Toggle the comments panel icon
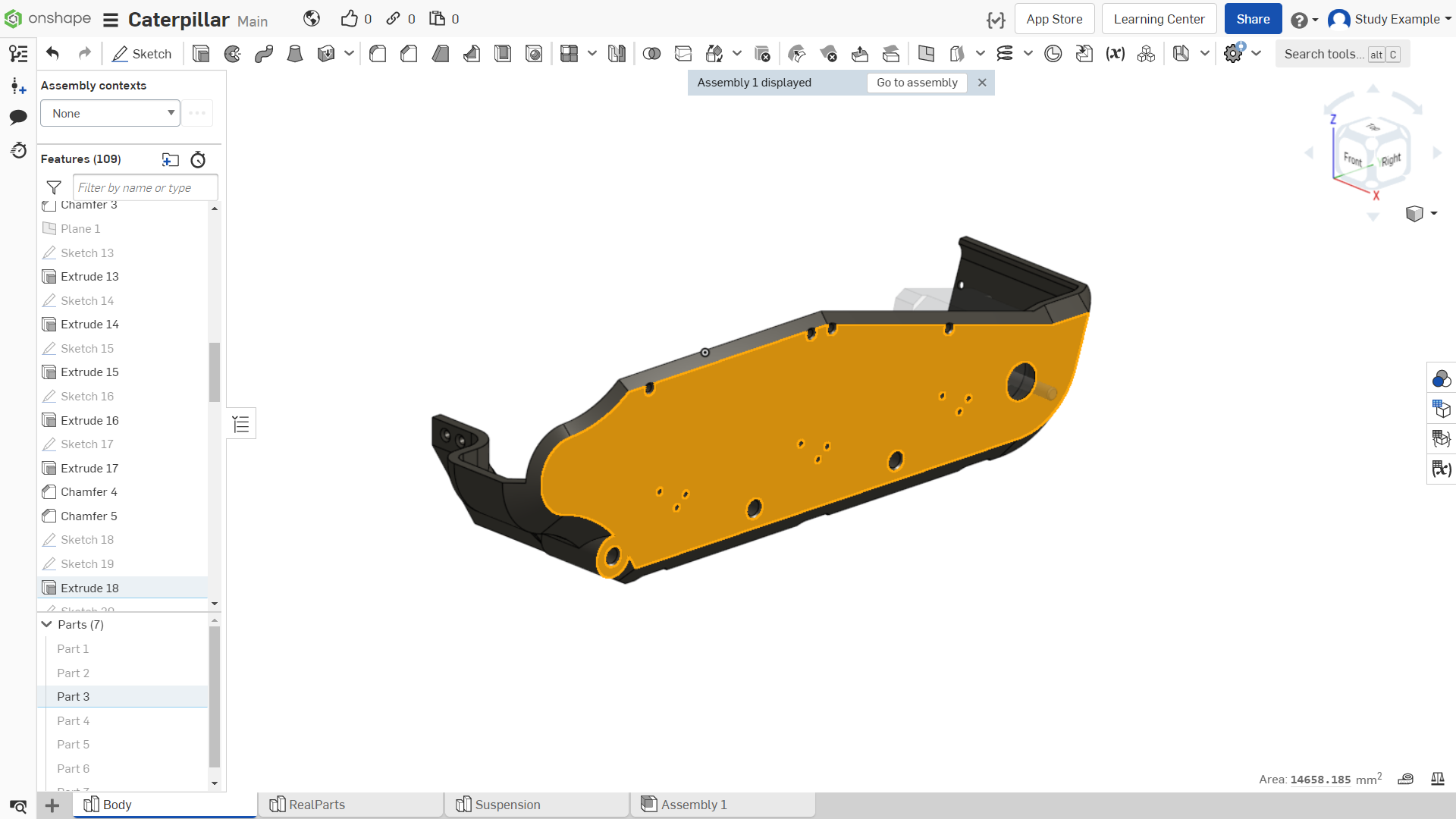The height and width of the screenshot is (819, 1456). (x=18, y=117)
